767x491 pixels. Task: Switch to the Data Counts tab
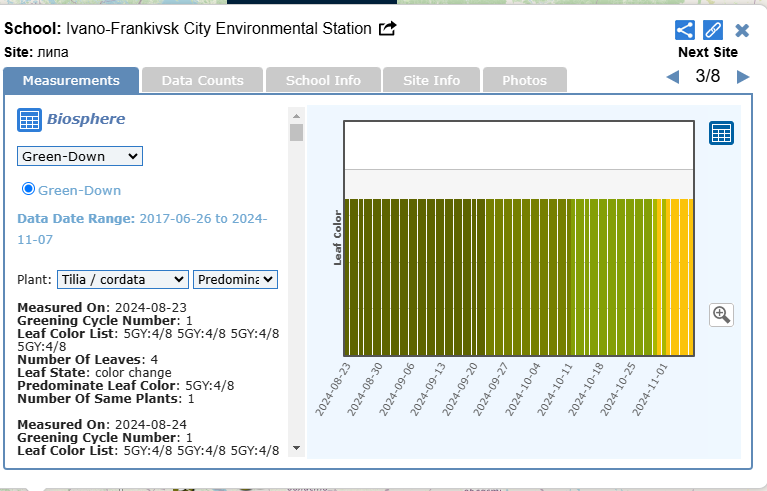pos(202,80)
